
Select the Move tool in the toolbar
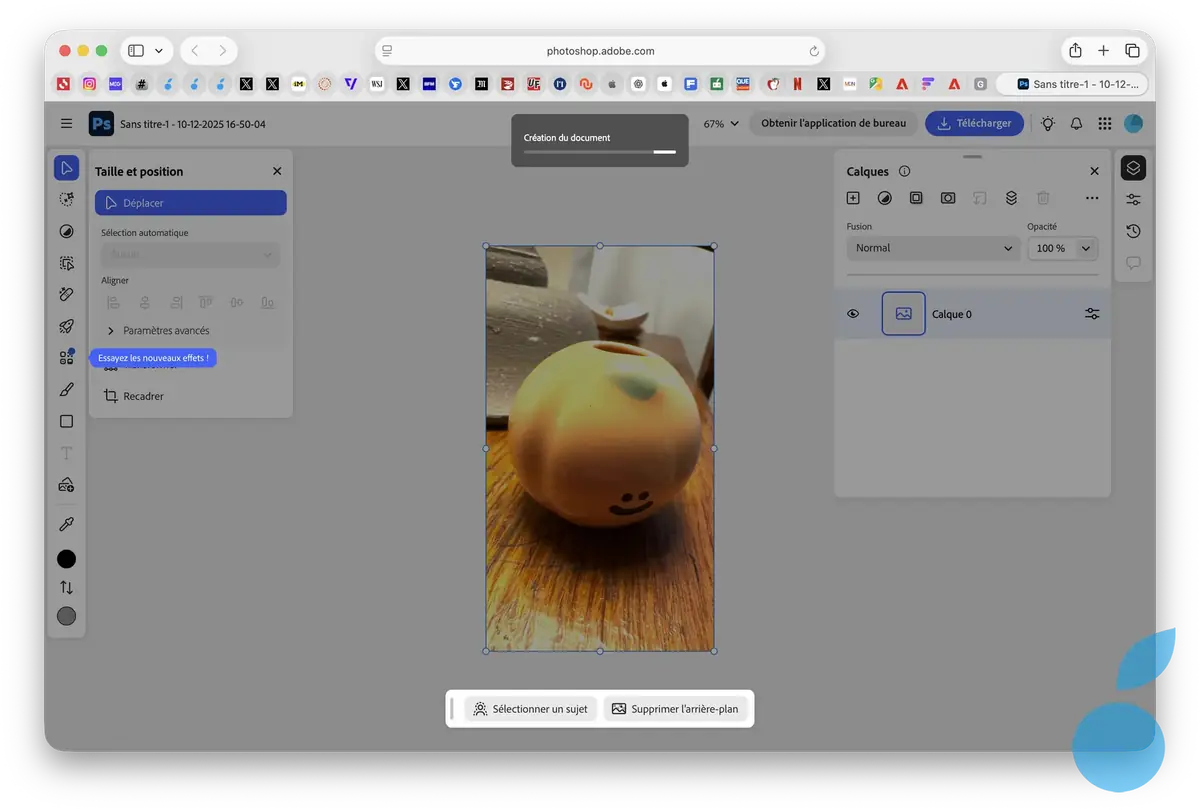pyautogui.click(x=66, y=167)
